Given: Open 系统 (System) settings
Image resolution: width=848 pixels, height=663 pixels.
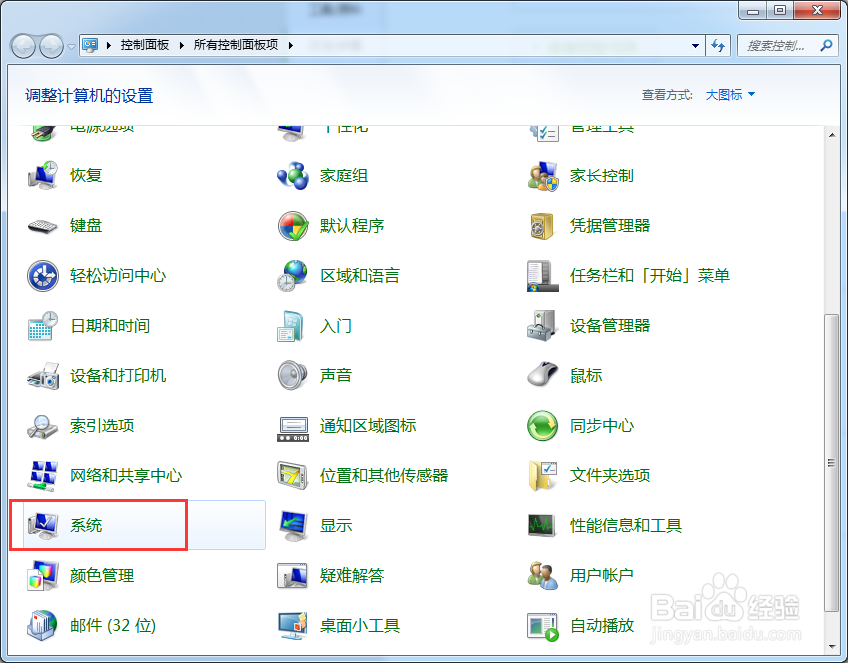Looking at the screenshot, I should click(x=86, y=525).
